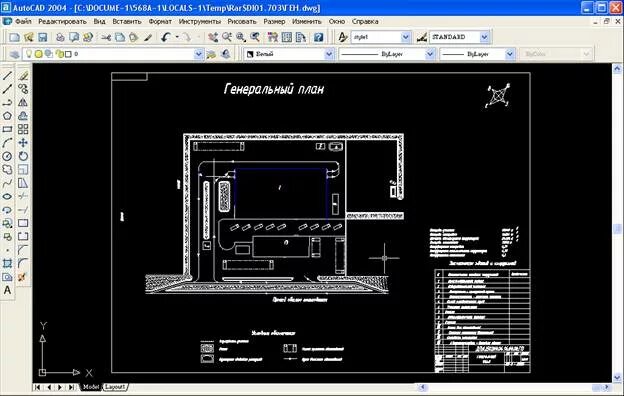Select the Array modify tool

pyautogui.click(x=23, y=129)
